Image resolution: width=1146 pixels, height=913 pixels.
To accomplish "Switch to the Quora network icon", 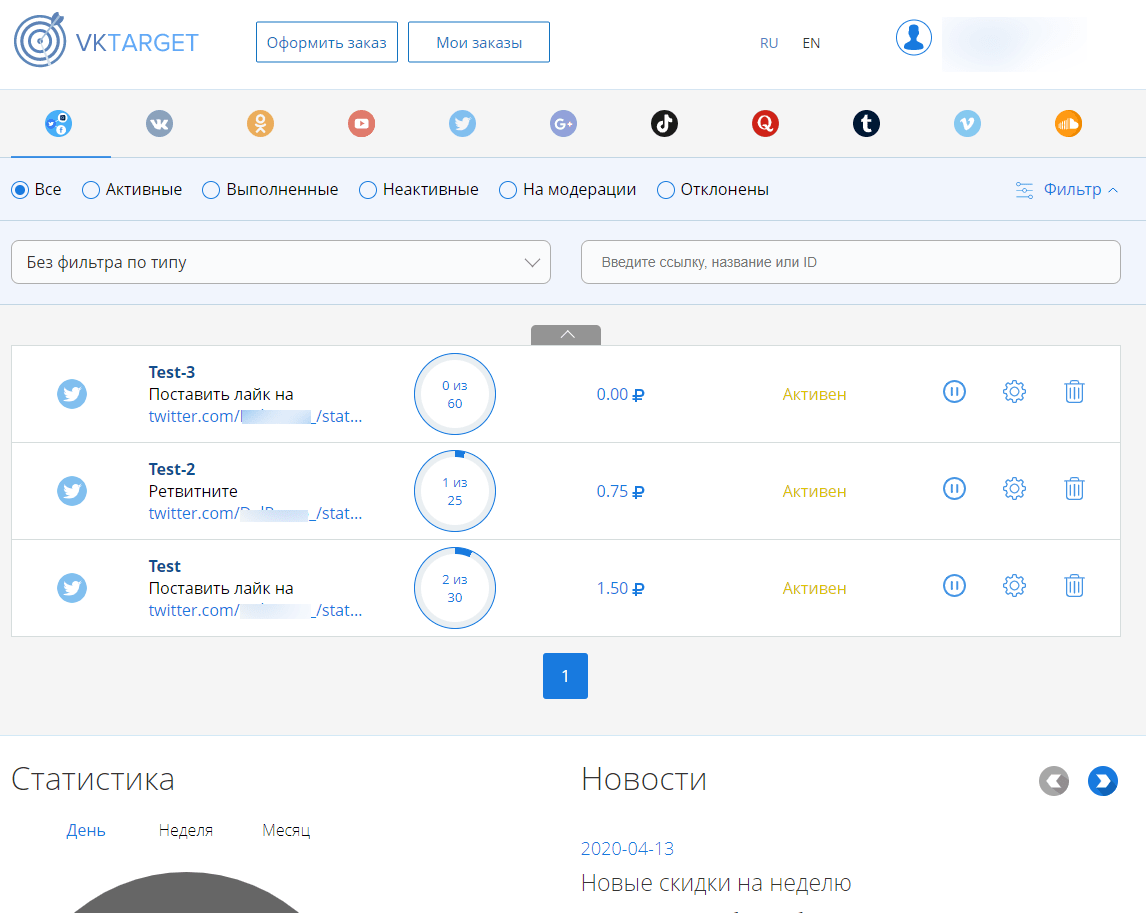I will 765,124.
